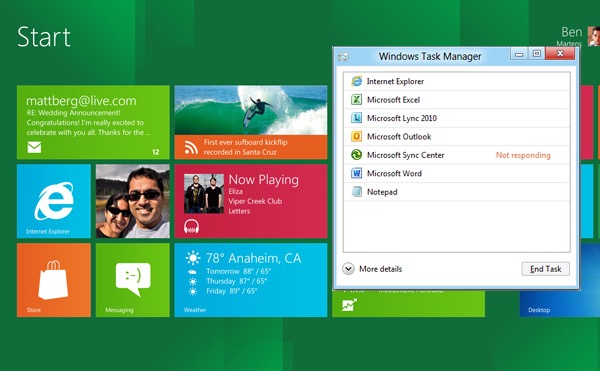The width and height of the screenshot is (600, 371).
Task: Click the RSS feed icon on news tile
Action: (191, 147)
